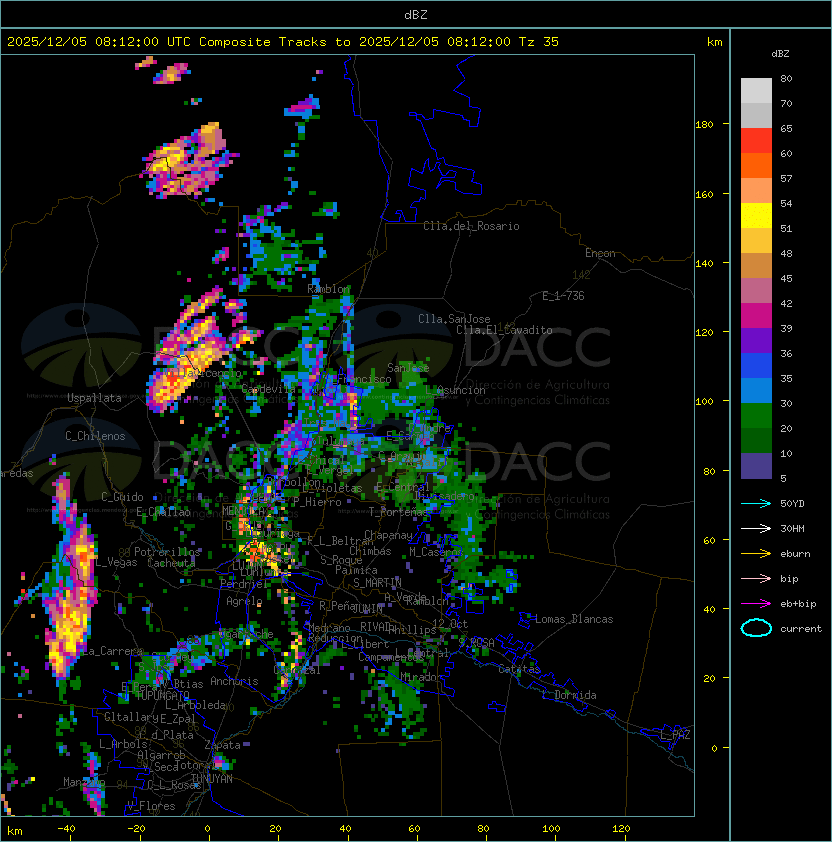Click the magenta eb+bip arrow icon
Image resolution: width=832 pixels, height=842 pixels.
[x=756, y=604]
